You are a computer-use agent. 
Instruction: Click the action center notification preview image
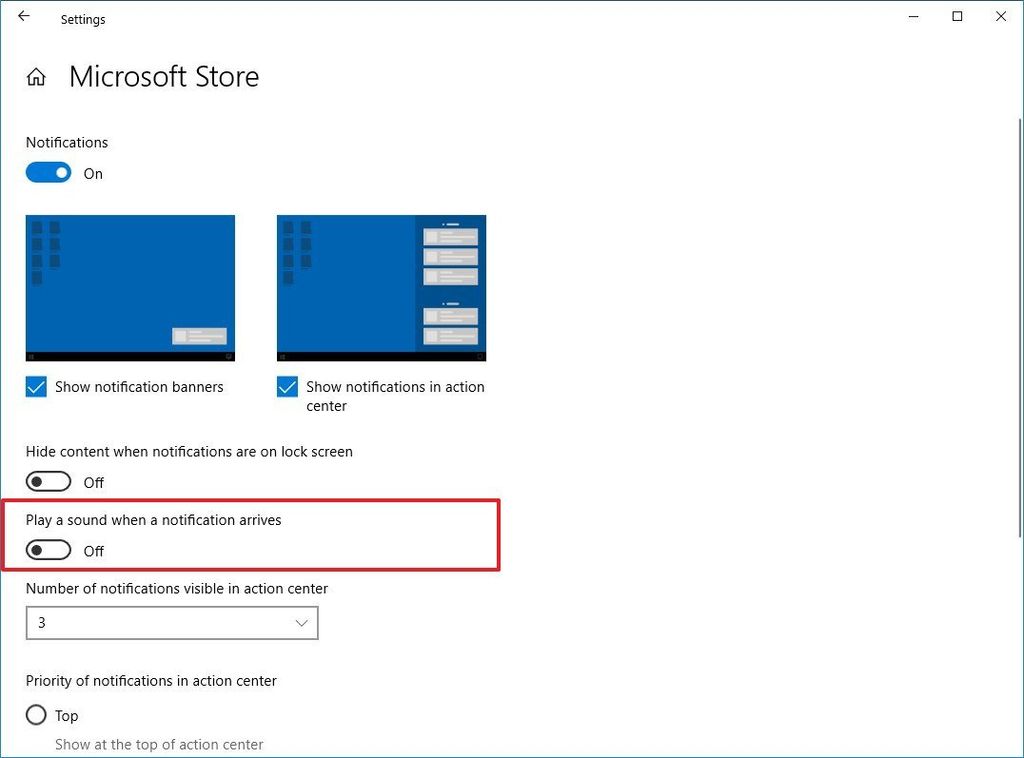(x=381, y=287)
